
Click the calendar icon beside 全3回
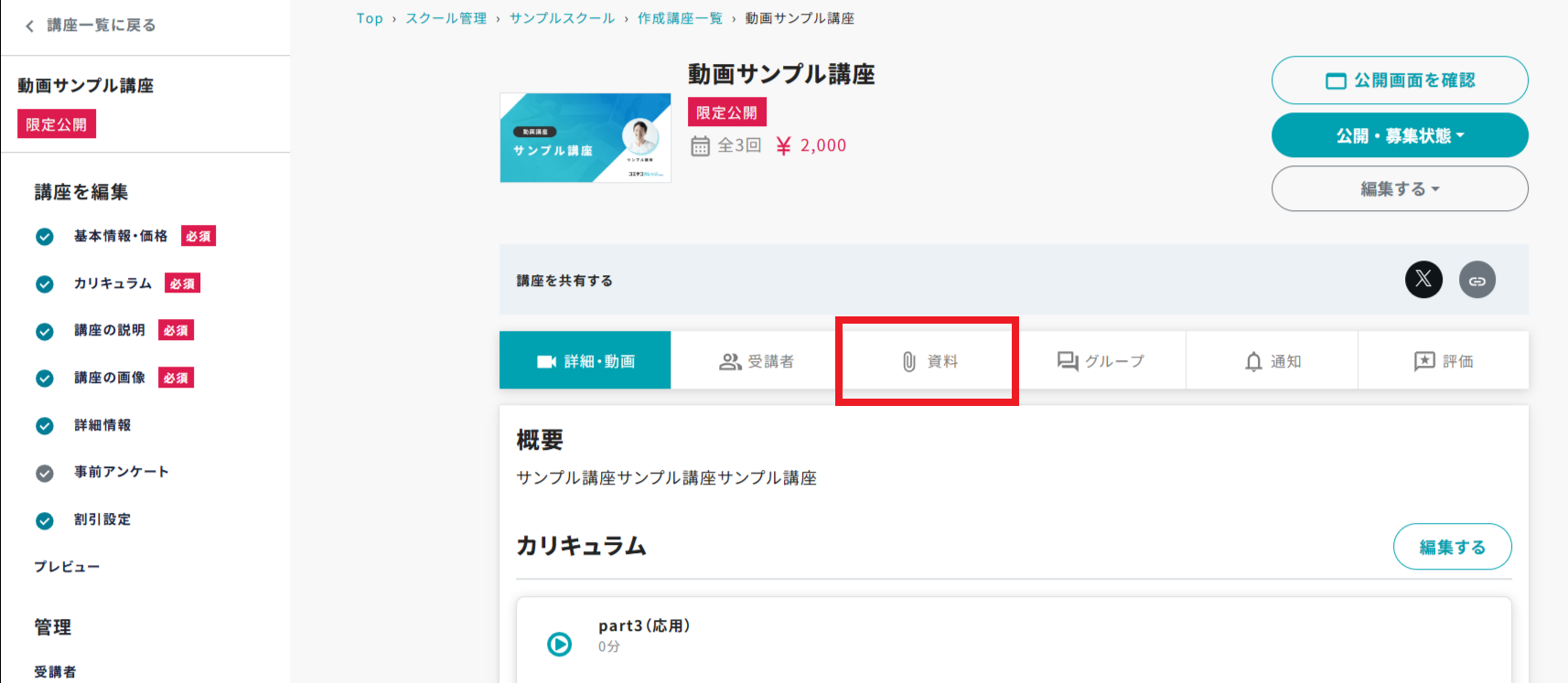click(x=700, y=146)
